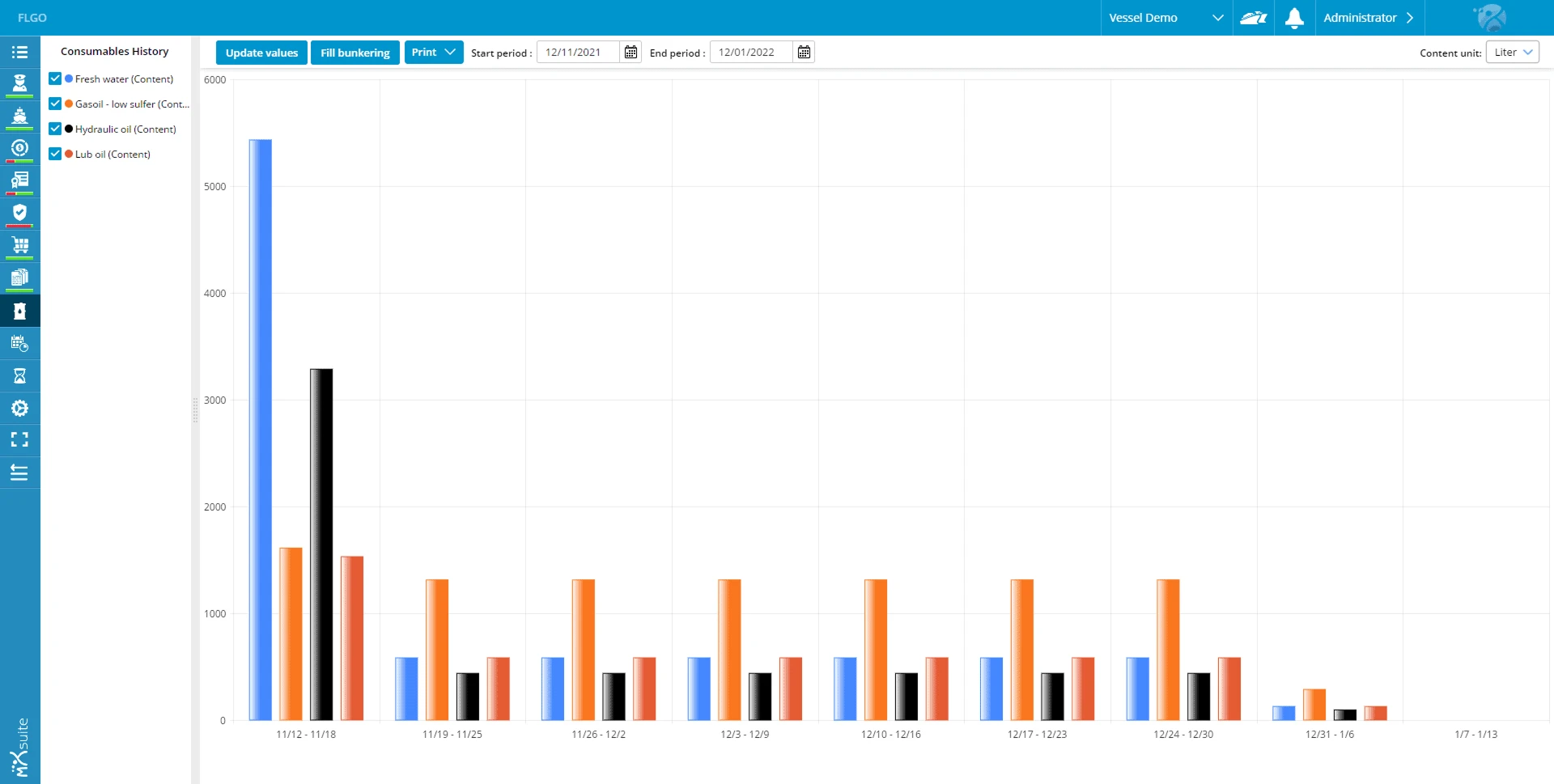
Task: Change the Content unit from Liter
Action: click(x=1512, y=51)
